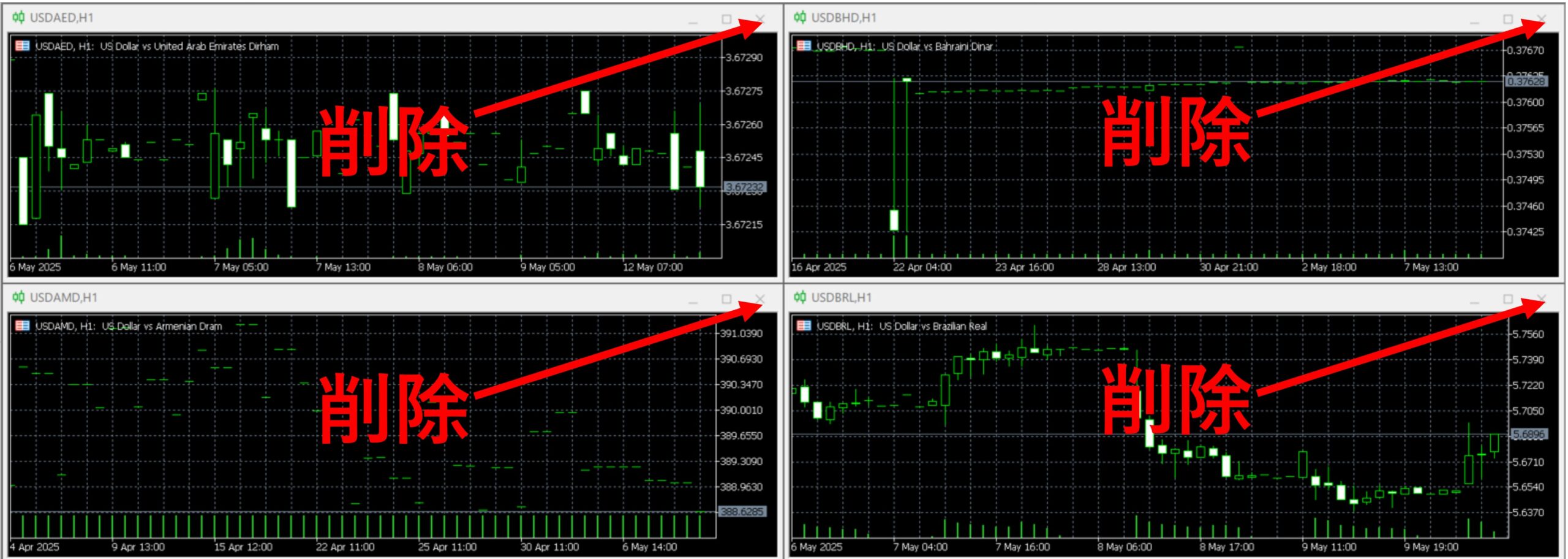Open one-click trading panel icon on USDBRL chart
Viewport: 1568px width, 559px height.
(x=804, y=325)
